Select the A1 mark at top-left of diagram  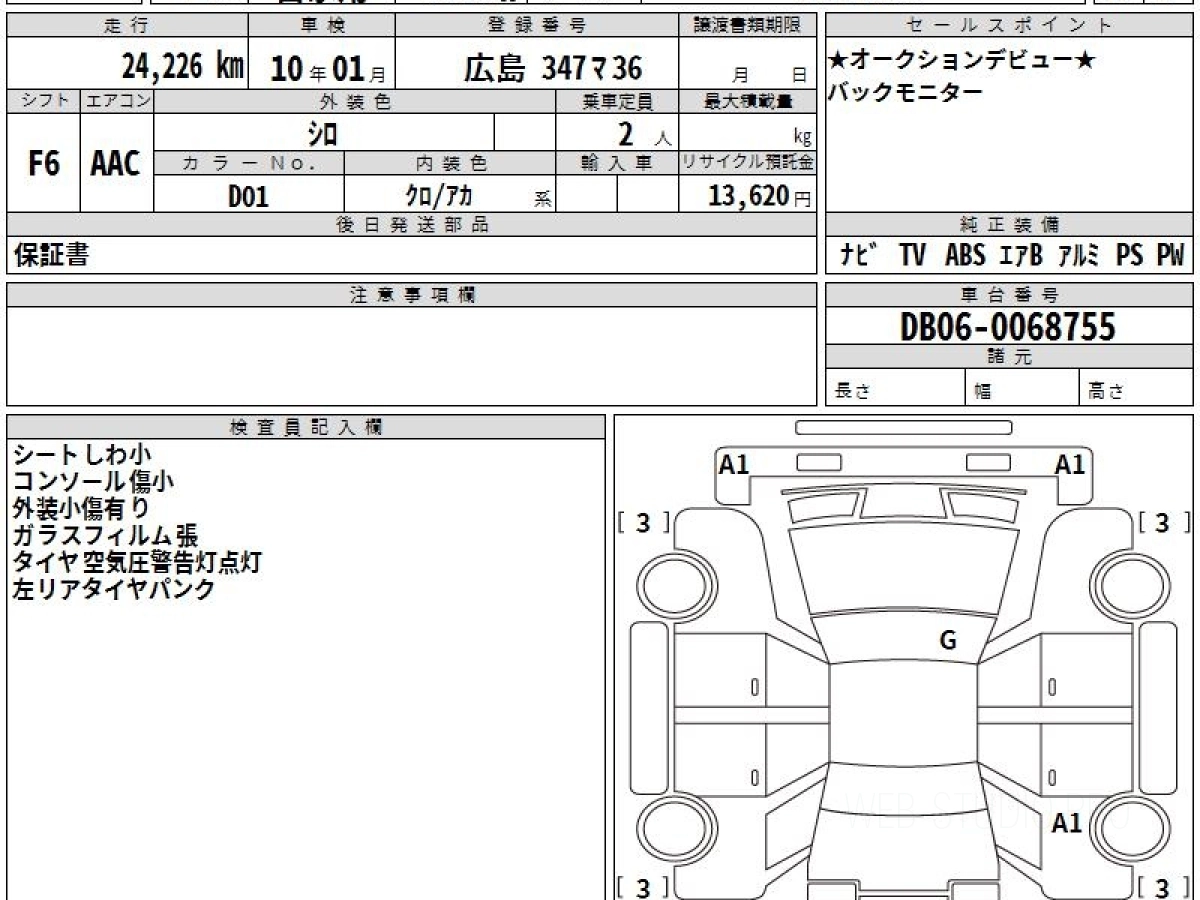734,465
